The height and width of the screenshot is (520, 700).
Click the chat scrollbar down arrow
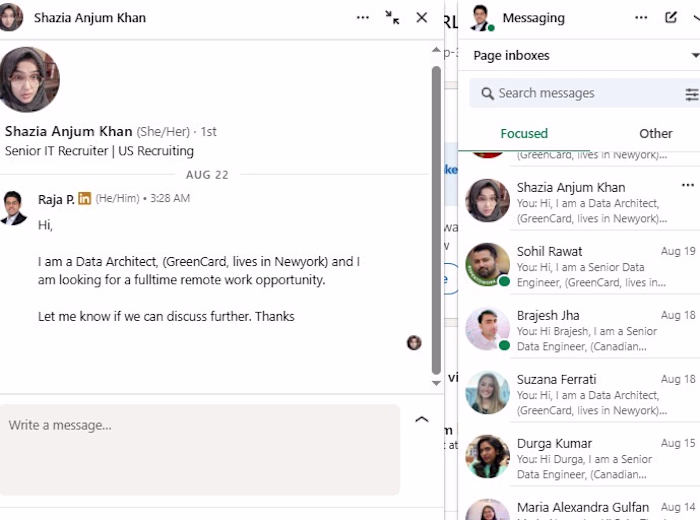click(436, 383)
